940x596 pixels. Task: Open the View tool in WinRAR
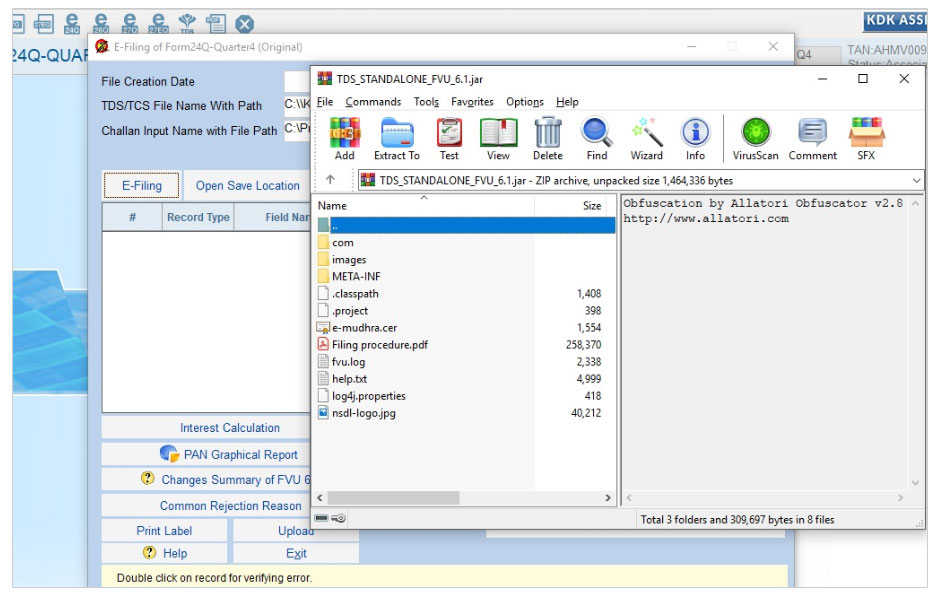498,139
